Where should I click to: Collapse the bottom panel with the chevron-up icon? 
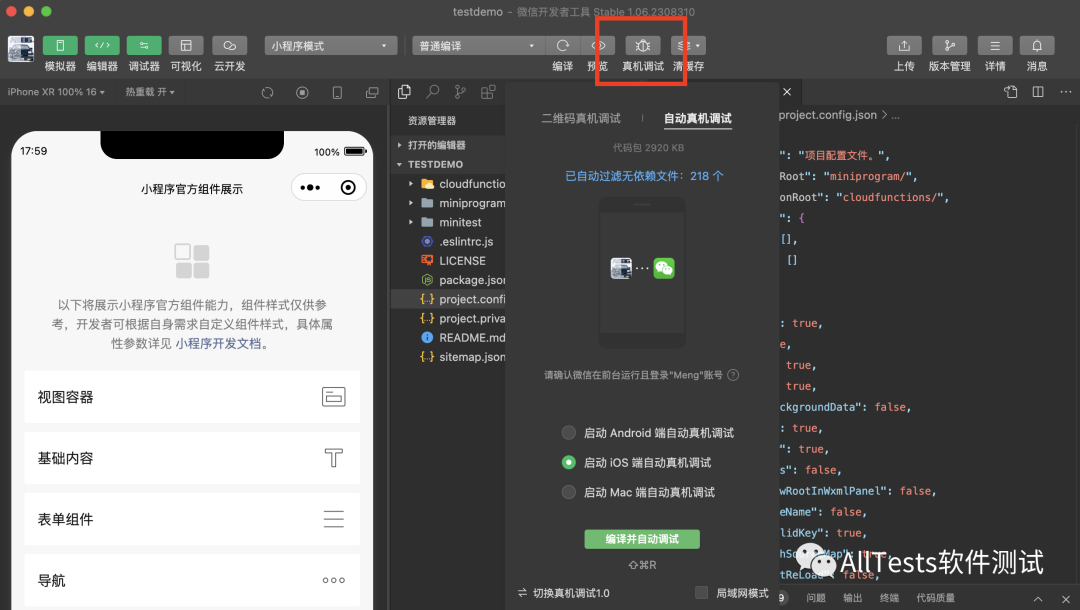pyautogui.click(x=1038, y=598)
